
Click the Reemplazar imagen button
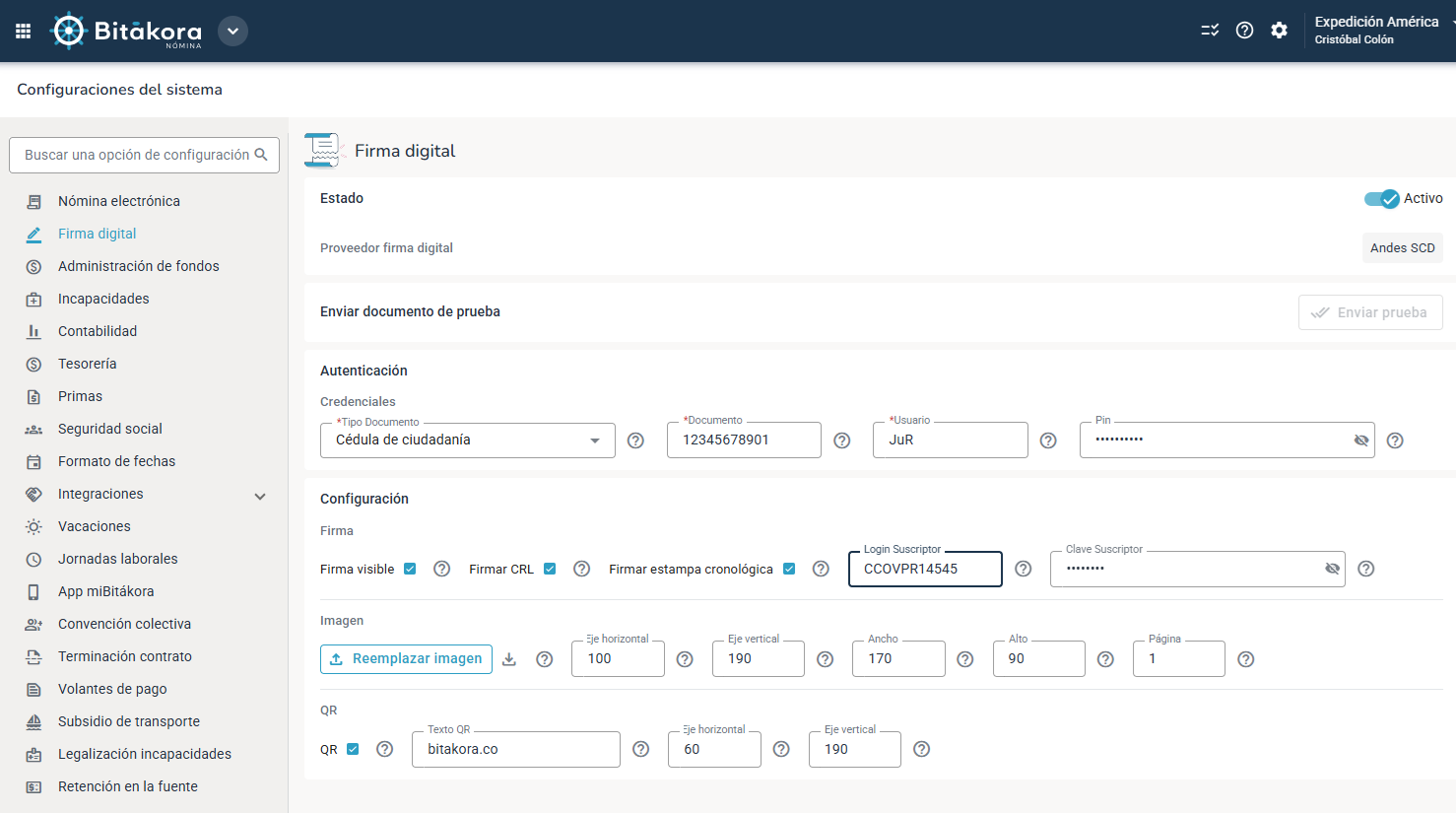[406, 659]
